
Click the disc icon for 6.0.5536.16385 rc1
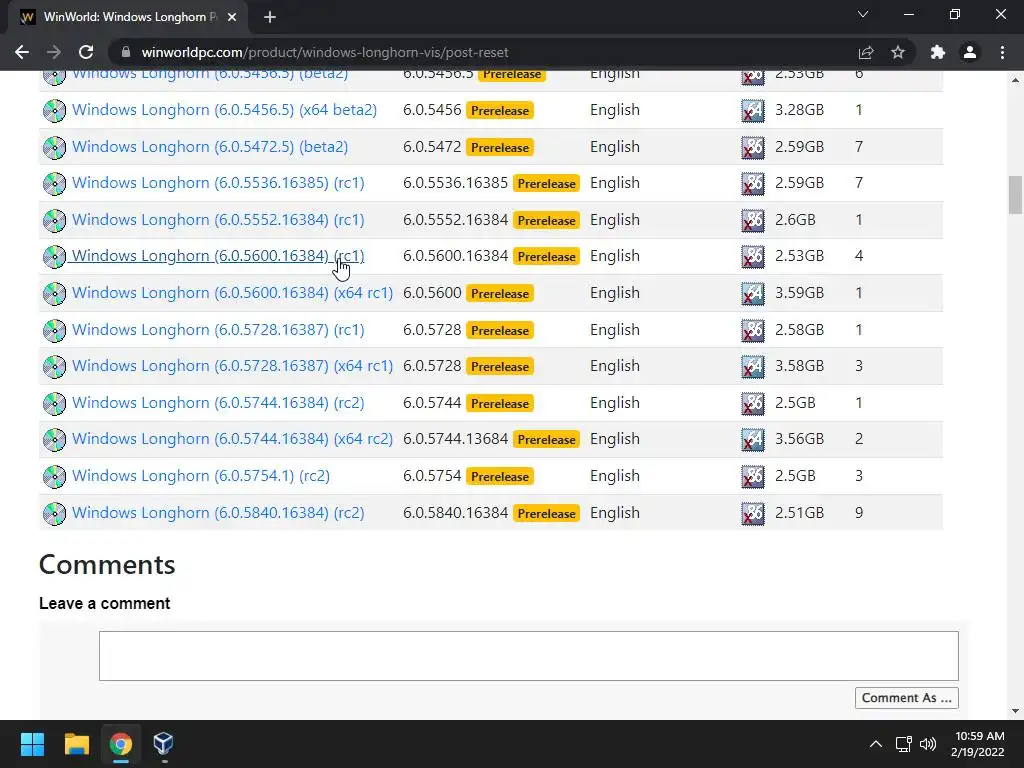pos(54,184)
